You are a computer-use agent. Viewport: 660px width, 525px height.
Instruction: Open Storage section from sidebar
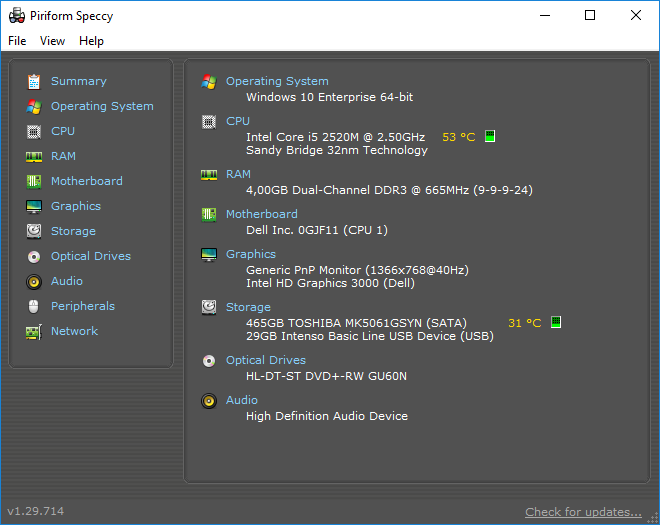(x=73, y=231)
